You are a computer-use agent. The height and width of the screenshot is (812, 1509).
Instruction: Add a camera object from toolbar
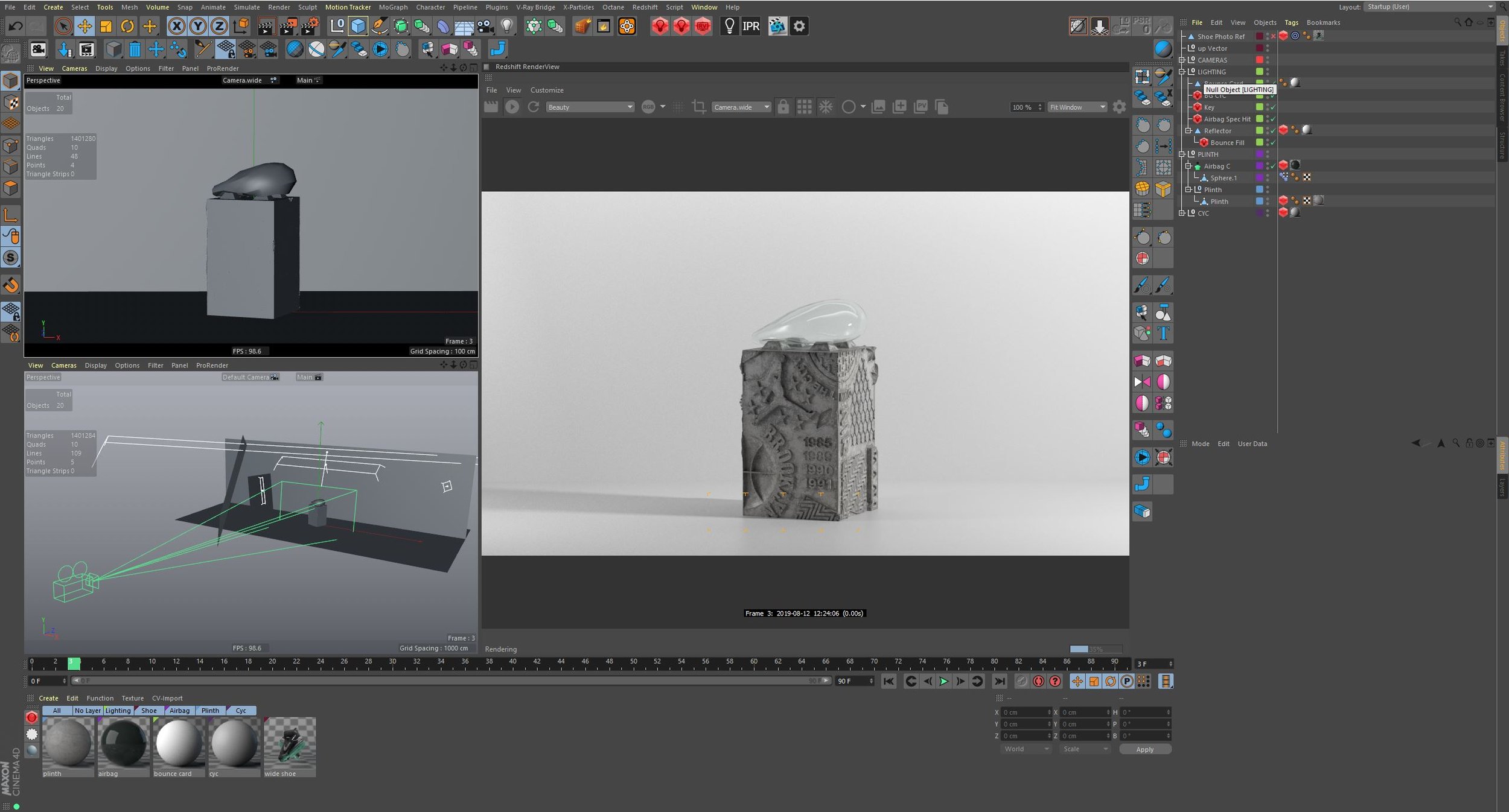485,26
